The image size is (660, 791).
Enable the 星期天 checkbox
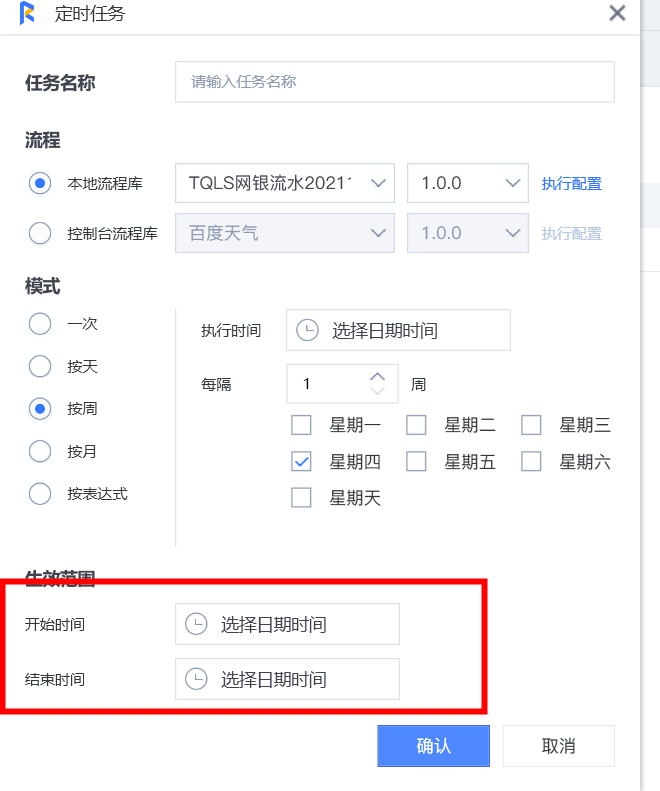pos(301,497)
